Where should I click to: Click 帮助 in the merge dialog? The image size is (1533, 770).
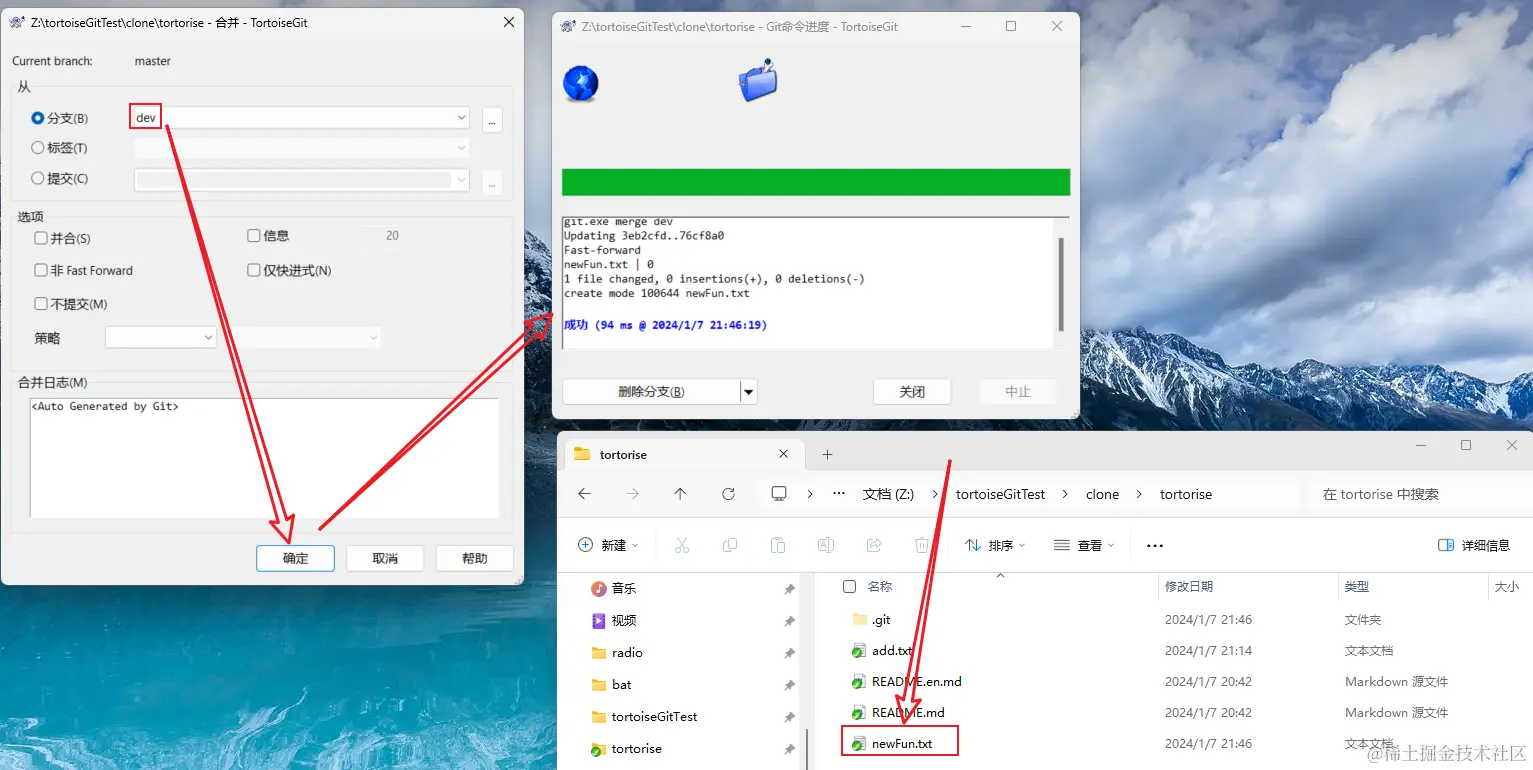(x=475, y=558)
